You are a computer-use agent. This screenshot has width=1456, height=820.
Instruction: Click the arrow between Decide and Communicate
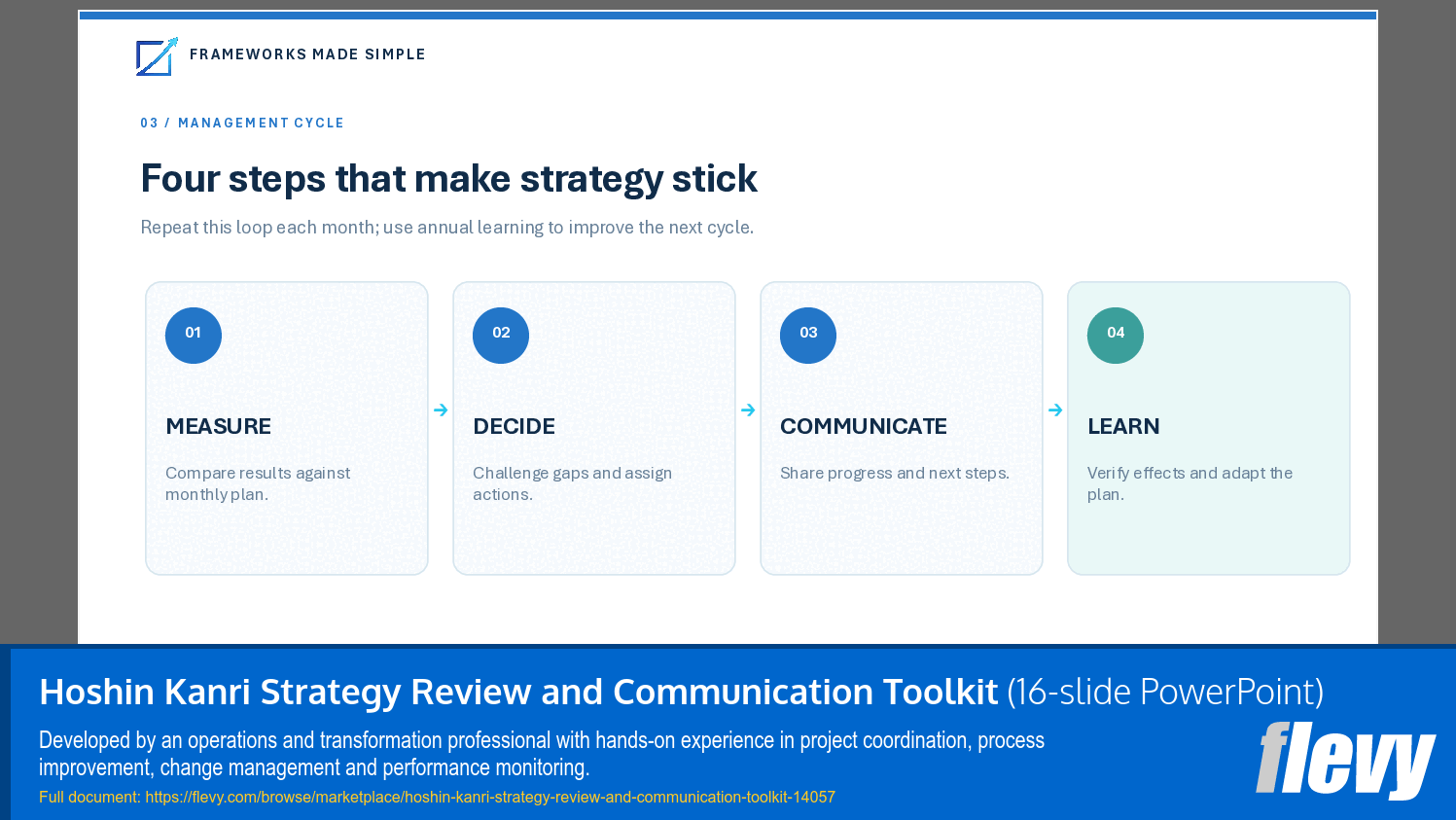pyautogui.click(x=748, y=410)
